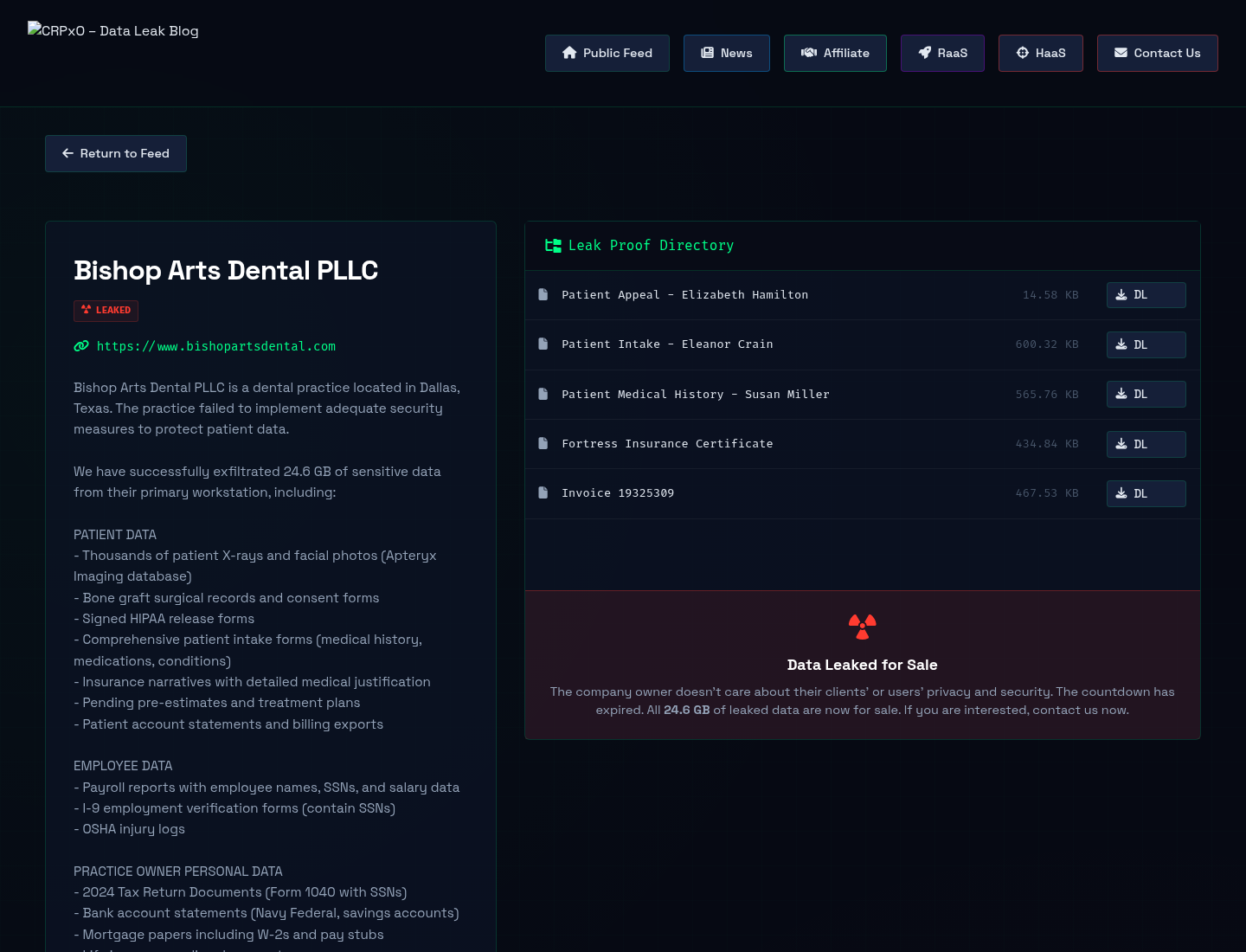The height and width of the screenshot is (952, 1246).
Task: Select 'Patient Appeal - Elizabeth Hamilton' filename
Action: [x=685, y=295]
